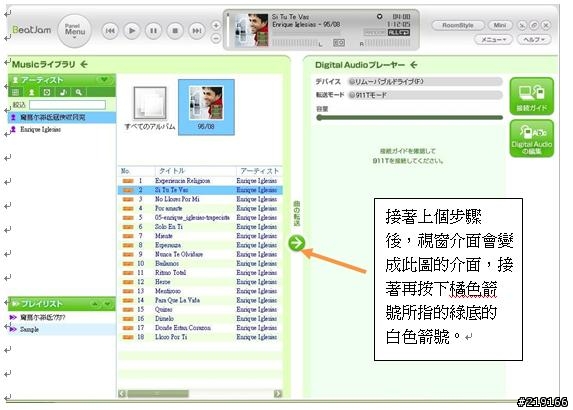This screenshot has width=573, height=410.
Task: Switch to RoomStyle view
Action: tap(458, 25)
